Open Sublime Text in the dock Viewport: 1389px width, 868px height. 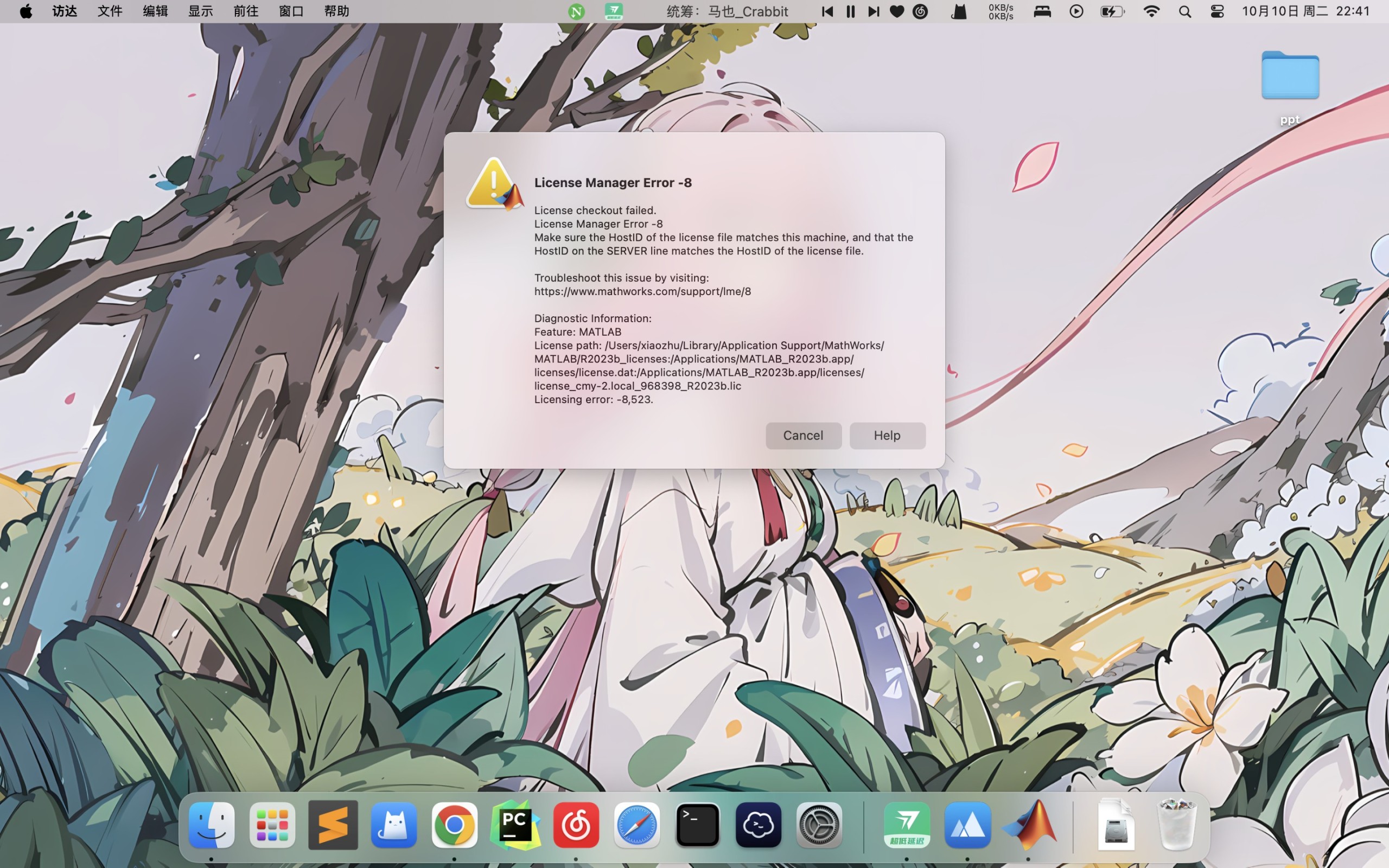333,826
